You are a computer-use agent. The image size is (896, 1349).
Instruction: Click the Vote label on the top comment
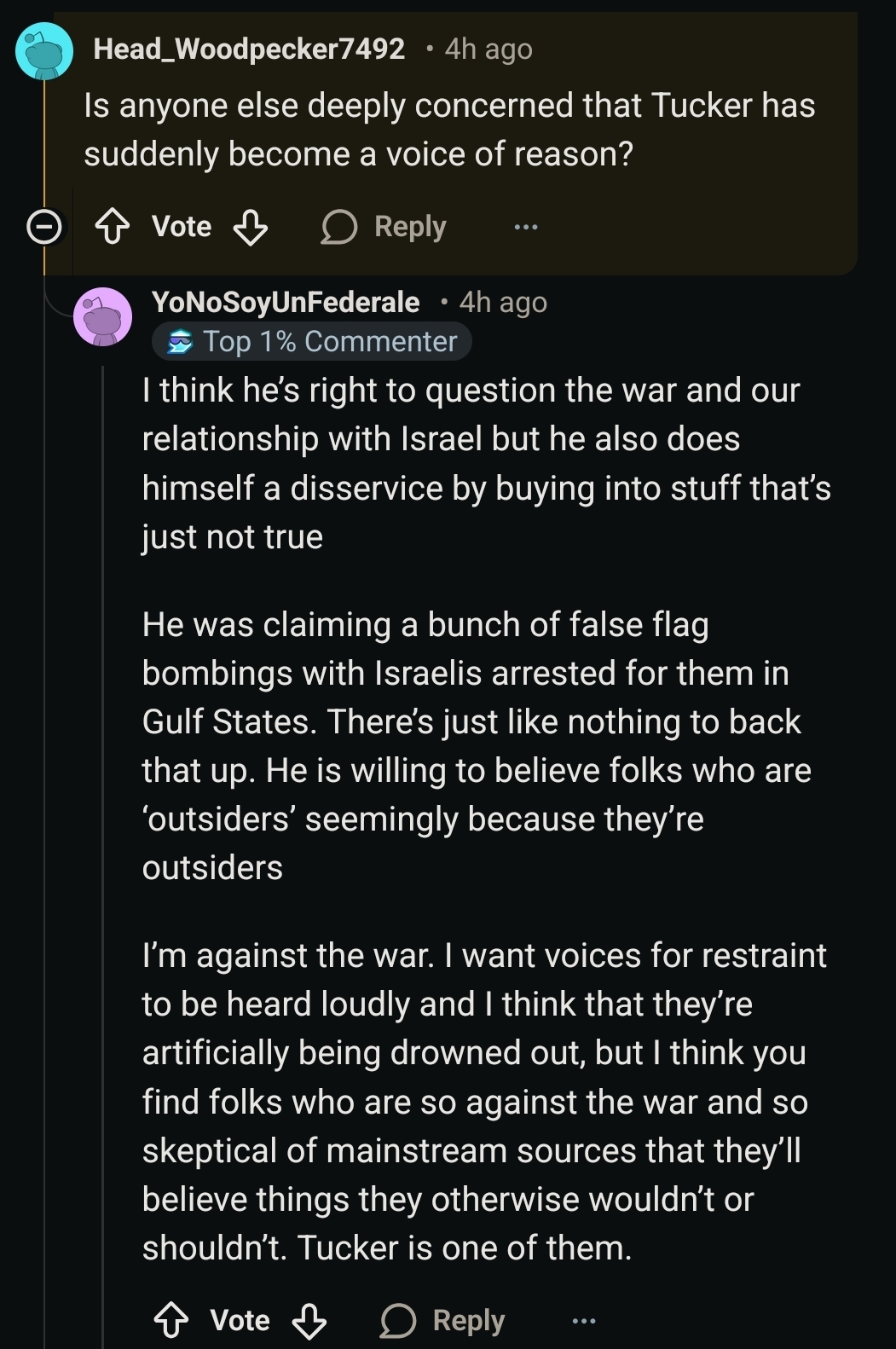point(182,227)
